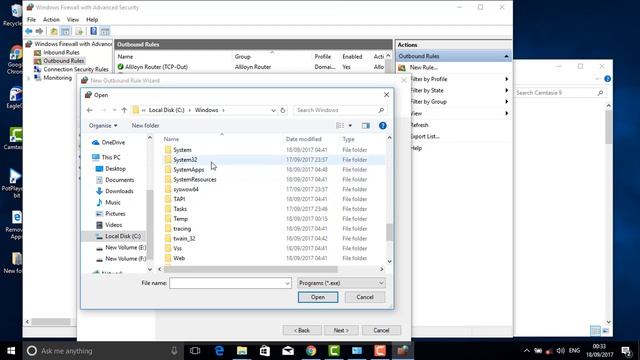Expand the Filter by Profile submenu arrow
Screen dimensions: 640x360
507,79
